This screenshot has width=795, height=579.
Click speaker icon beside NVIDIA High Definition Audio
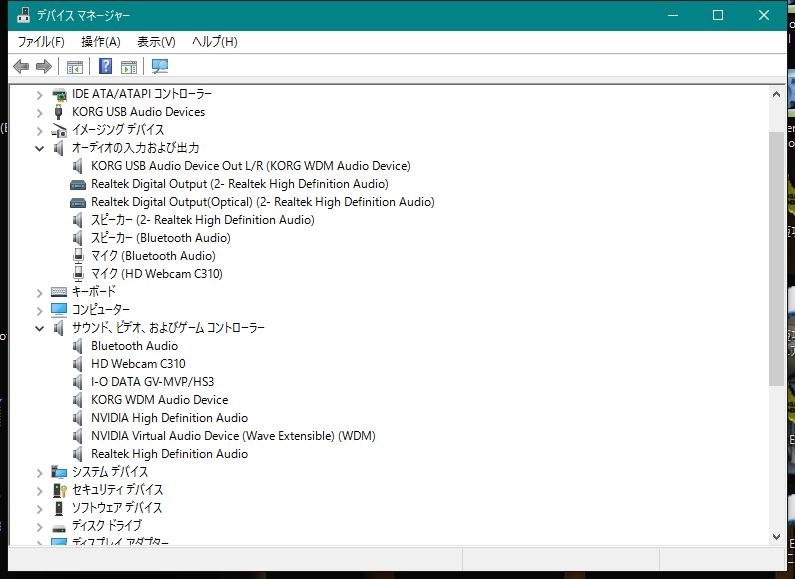78,418
